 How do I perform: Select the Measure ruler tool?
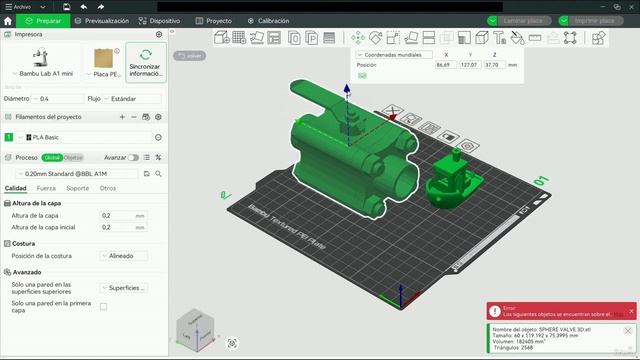pos(535,38)
